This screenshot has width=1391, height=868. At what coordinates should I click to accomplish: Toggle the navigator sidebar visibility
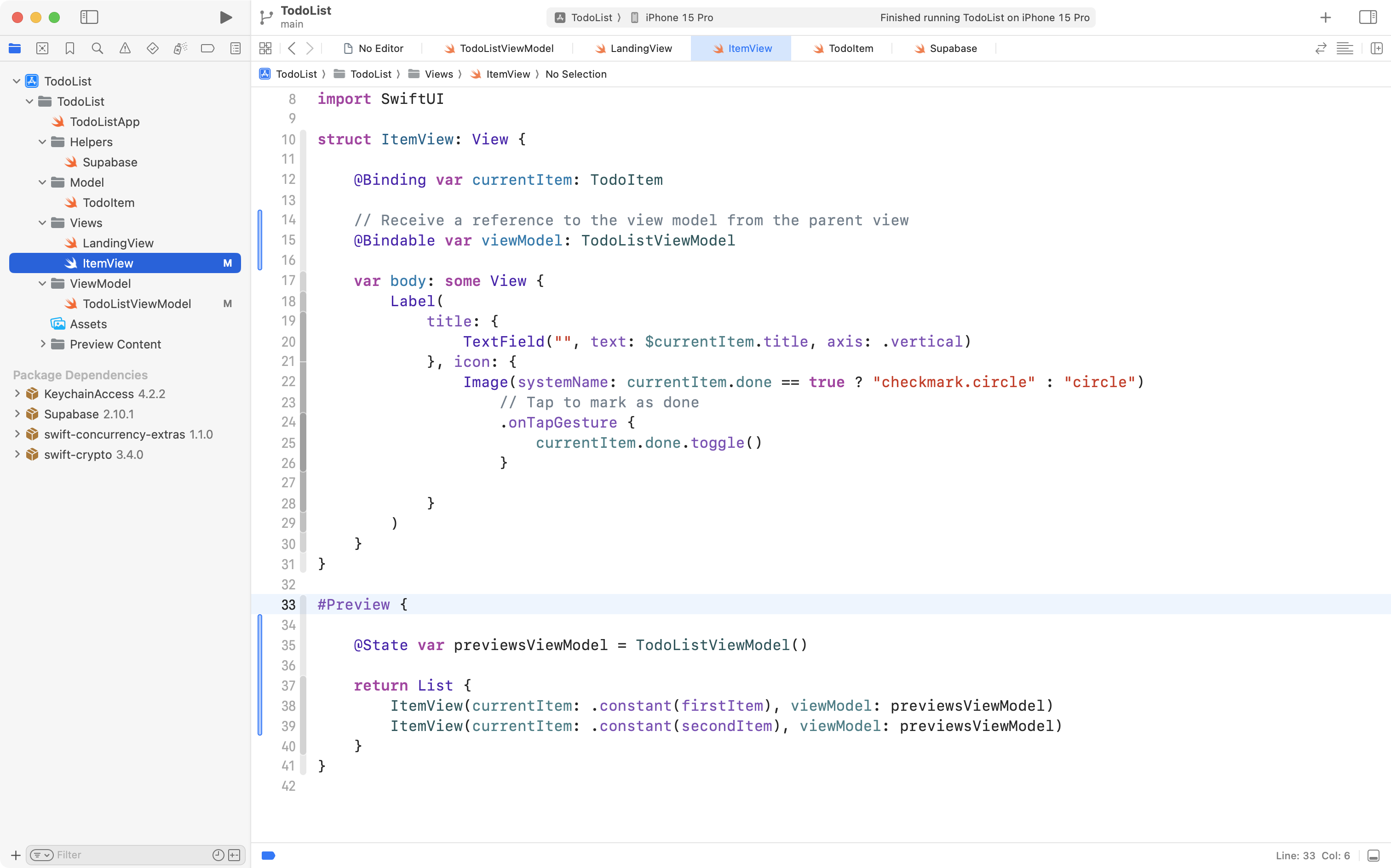click(90, 17)
